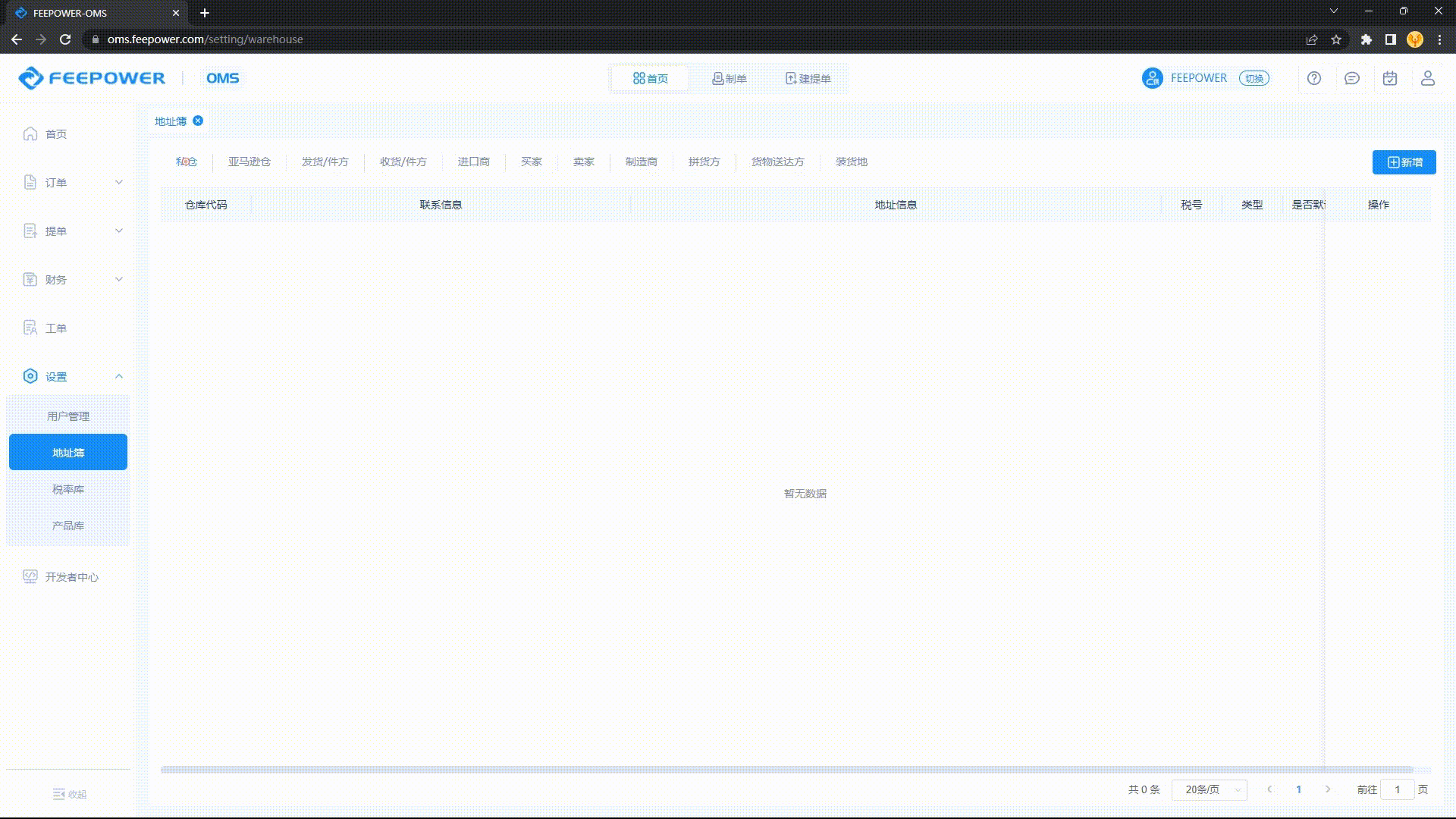Open browser extensions puzzle icon
This screenshot has height=819, width=1456.
[1367, 39]
